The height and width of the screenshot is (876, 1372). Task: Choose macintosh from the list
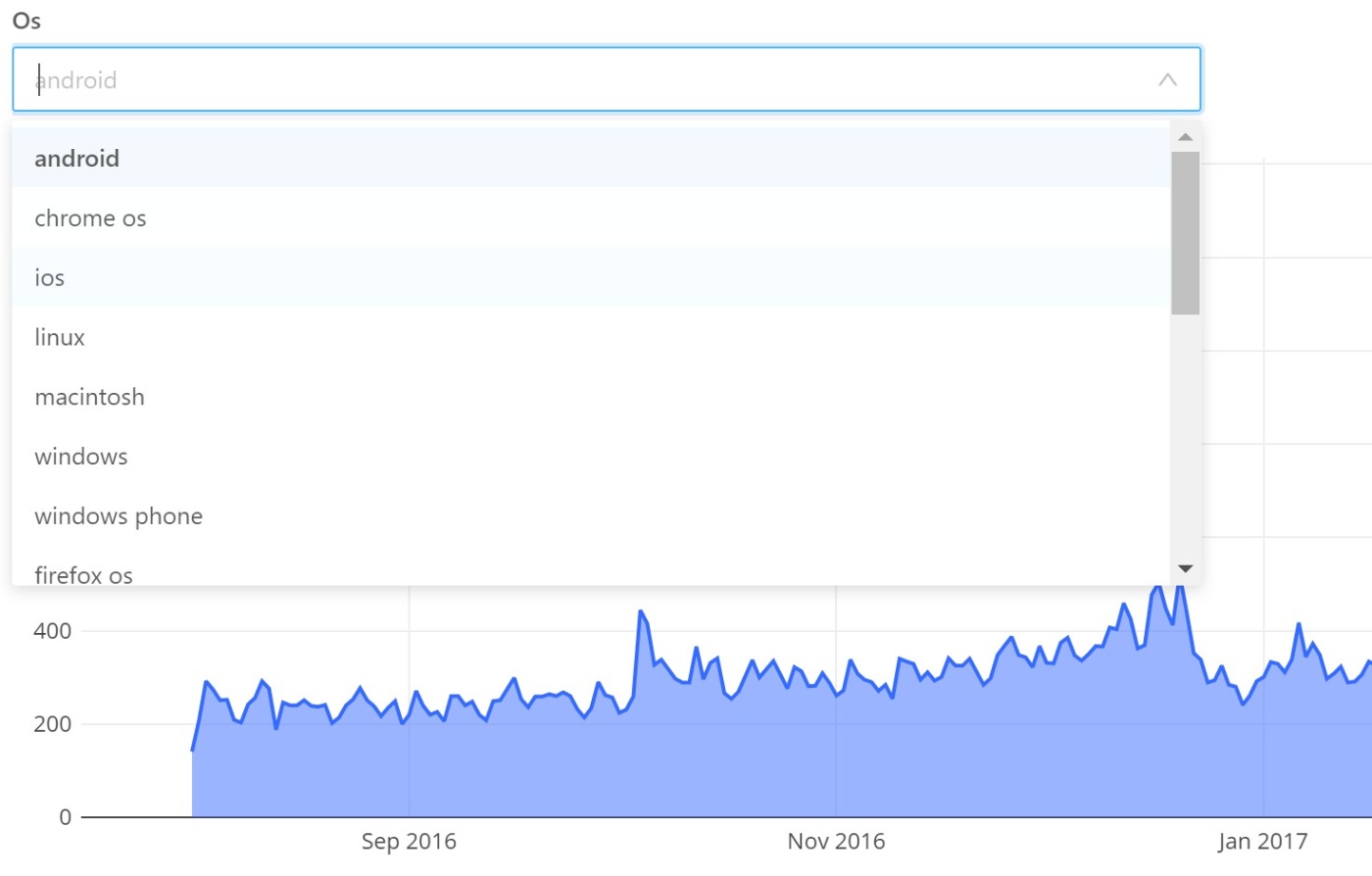pyautogui.click(x=591, y=397)
